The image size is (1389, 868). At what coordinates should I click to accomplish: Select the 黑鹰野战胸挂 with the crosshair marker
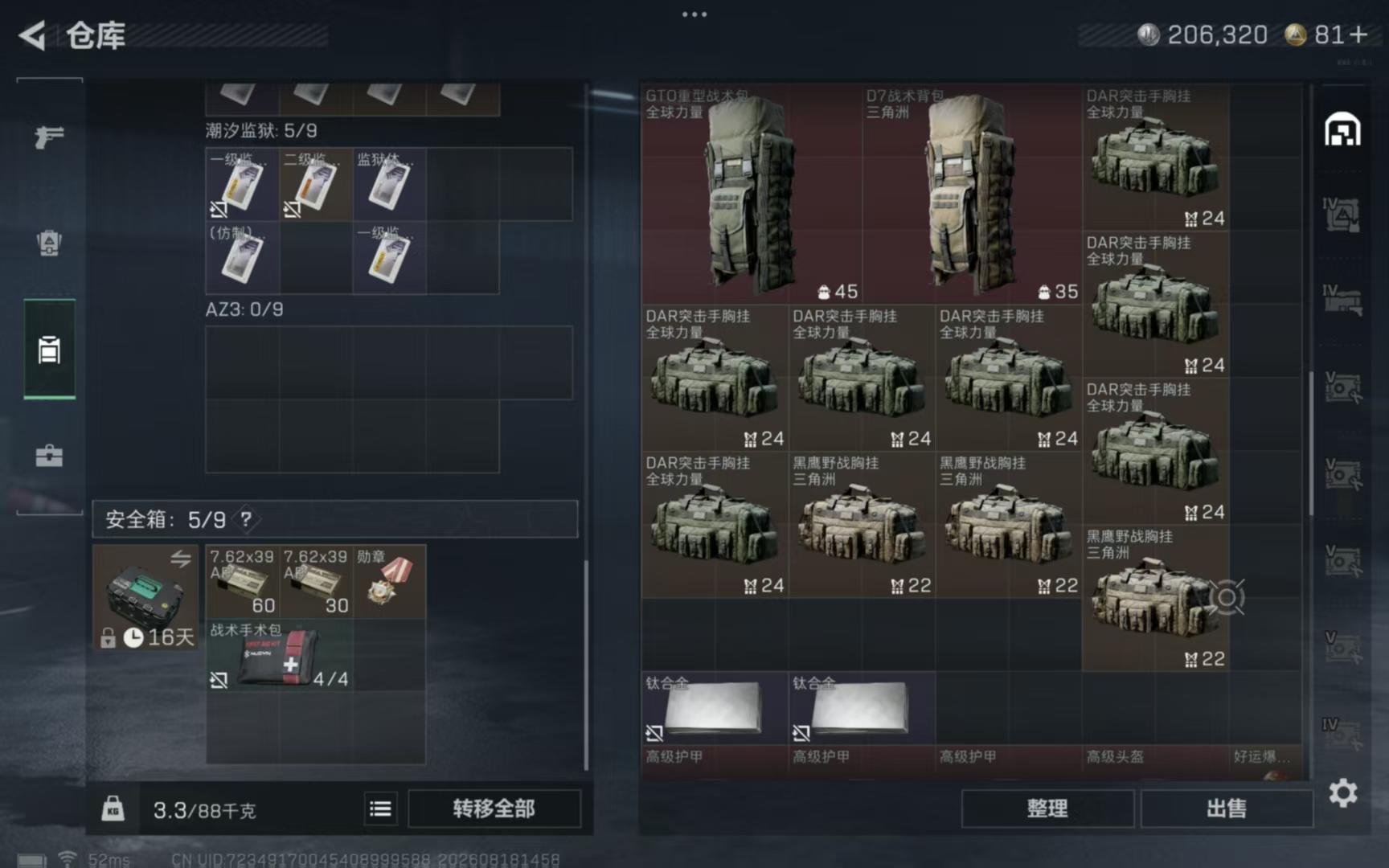click(x=1155, y=598)
